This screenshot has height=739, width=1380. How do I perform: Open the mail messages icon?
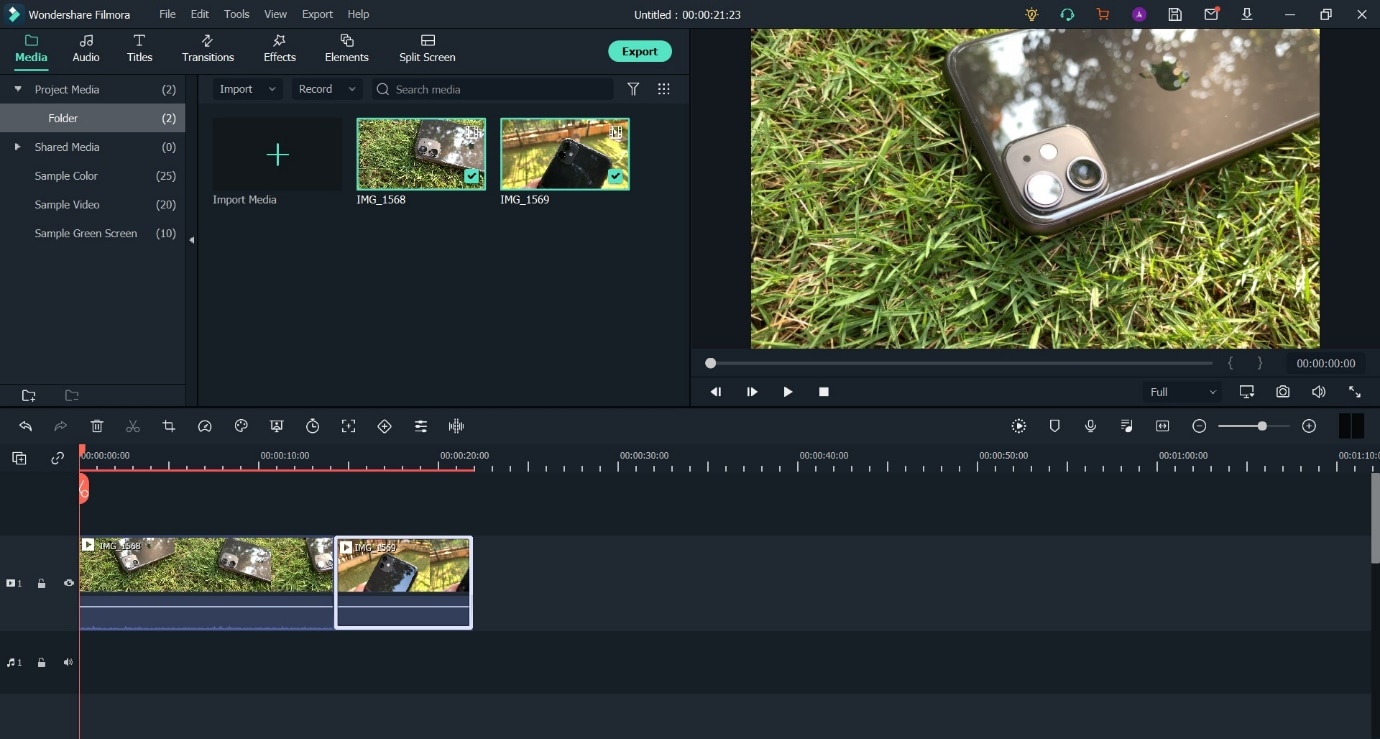coord(1211,14)
